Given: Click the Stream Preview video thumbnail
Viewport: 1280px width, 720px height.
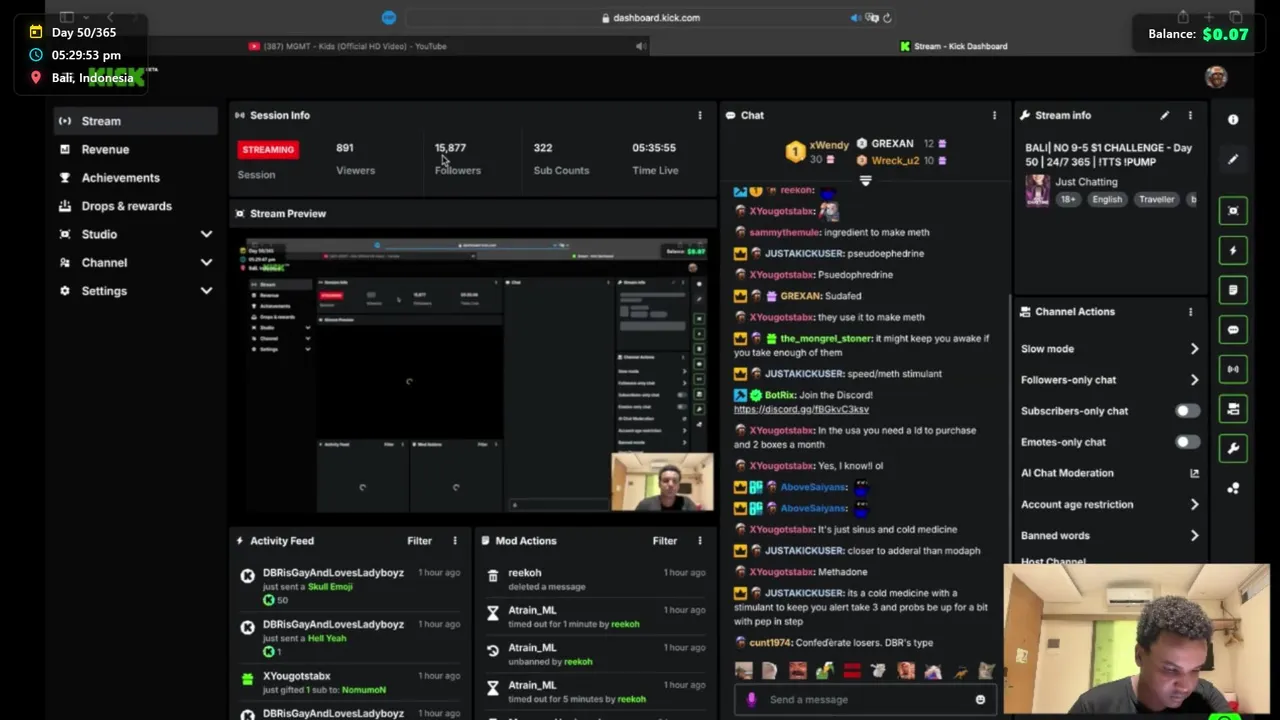Looking at the screenshot, I should coord(476,375).
